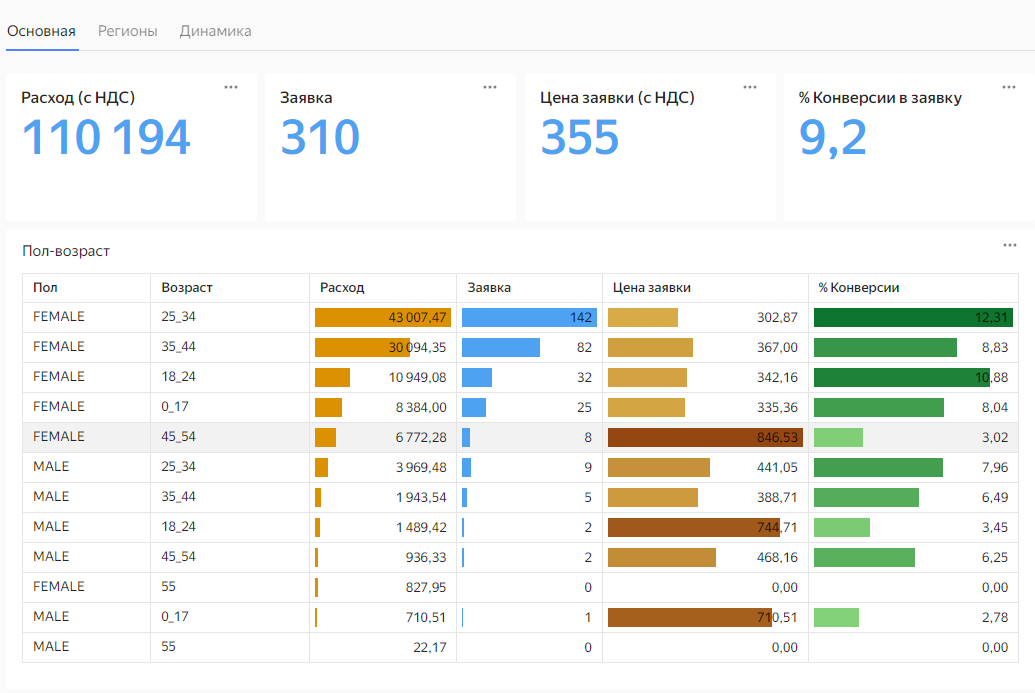Screen dimensions: 1035x693
Task: Select the Основная tab
Action: [41, 31]
